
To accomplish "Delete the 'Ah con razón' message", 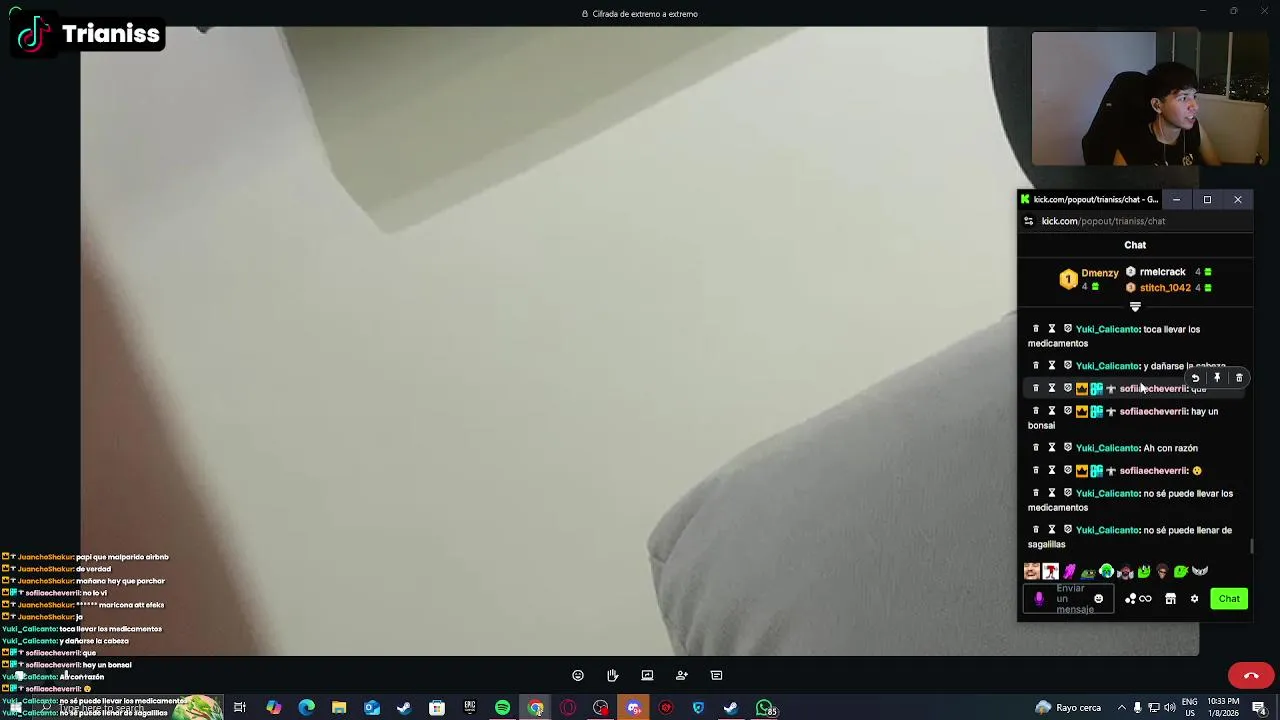I will (x=1036, y=448).
